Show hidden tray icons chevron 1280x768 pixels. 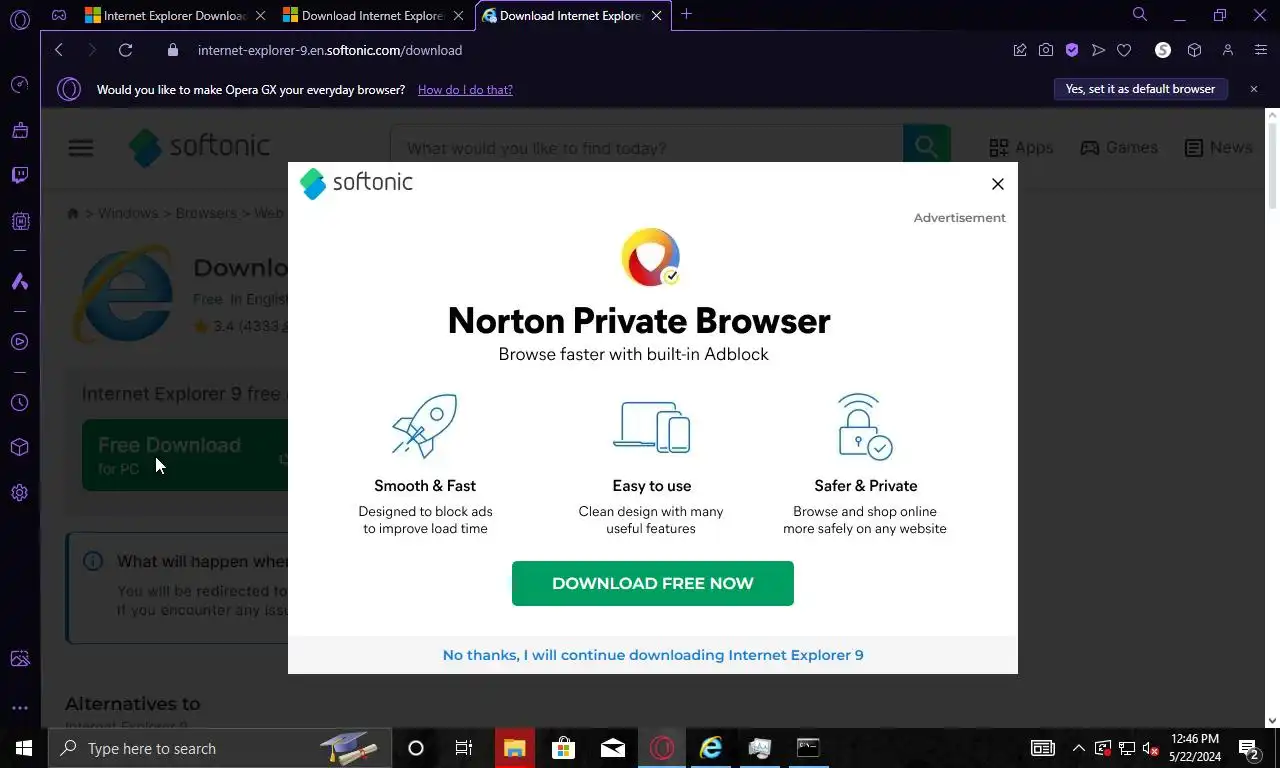point(1079,748)
